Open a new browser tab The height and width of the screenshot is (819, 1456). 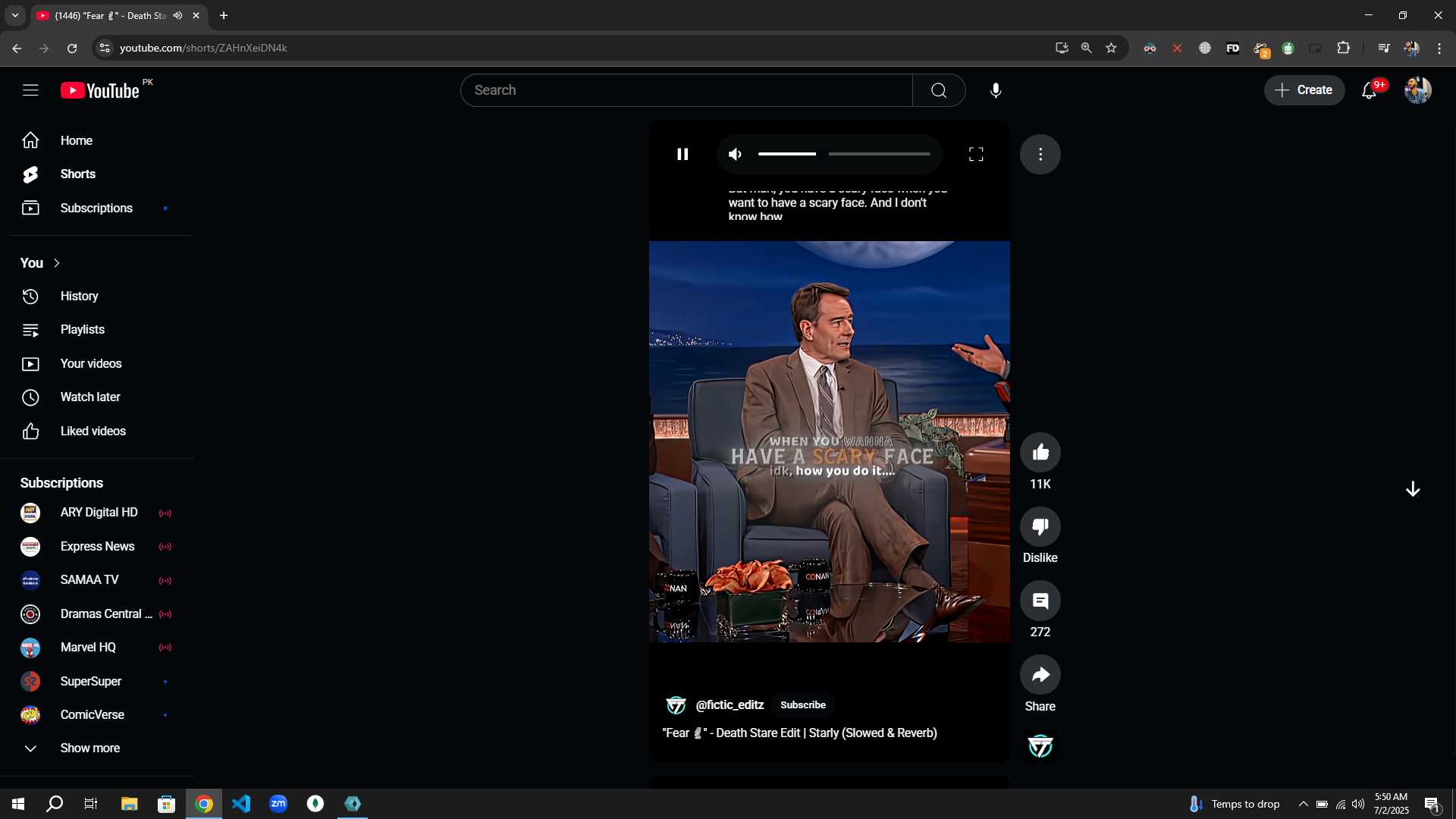pos(224,15)
